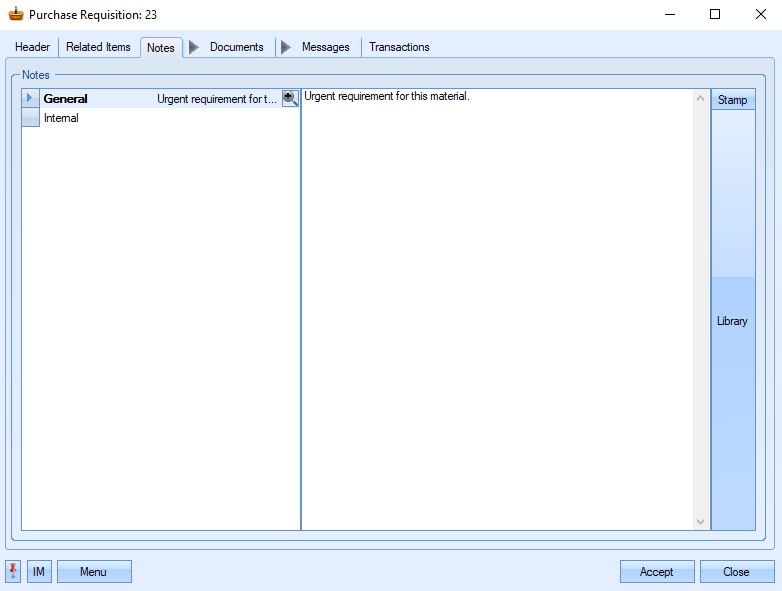Close the window with title bar X
The height and width of the screenshot is (591, 782).
click(x=761, y=14)
